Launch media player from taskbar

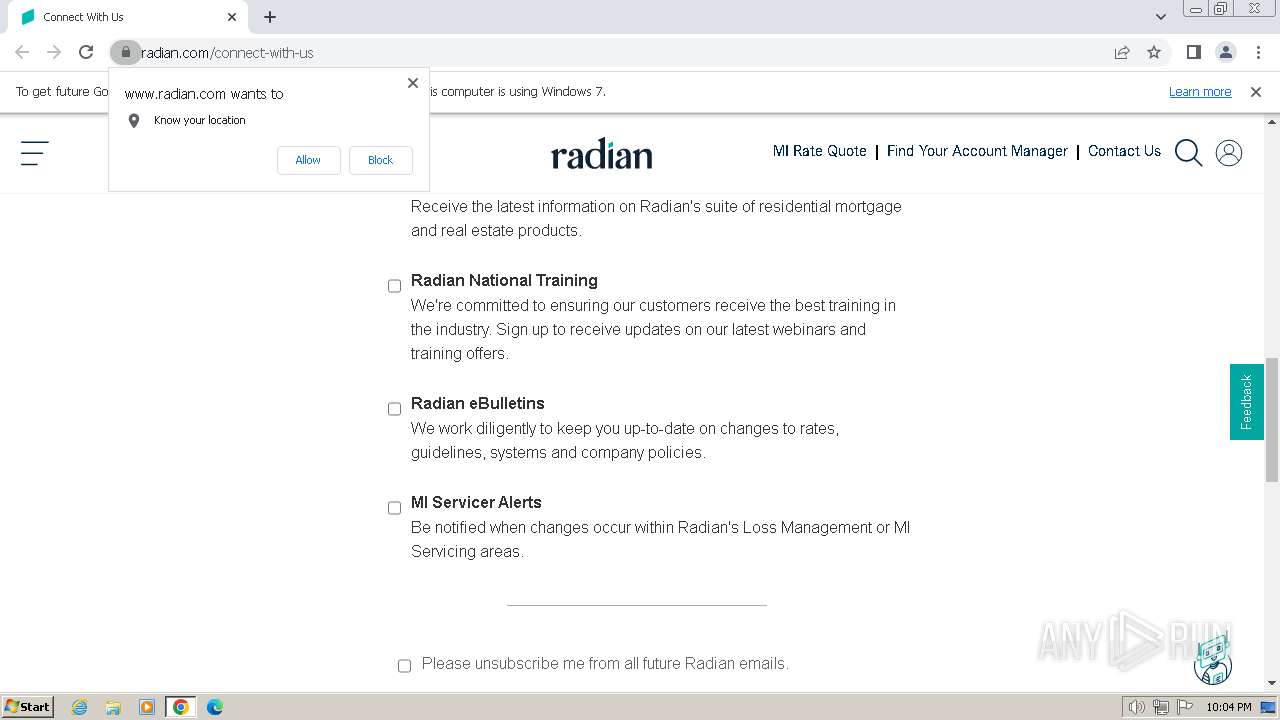coord(147,707)
